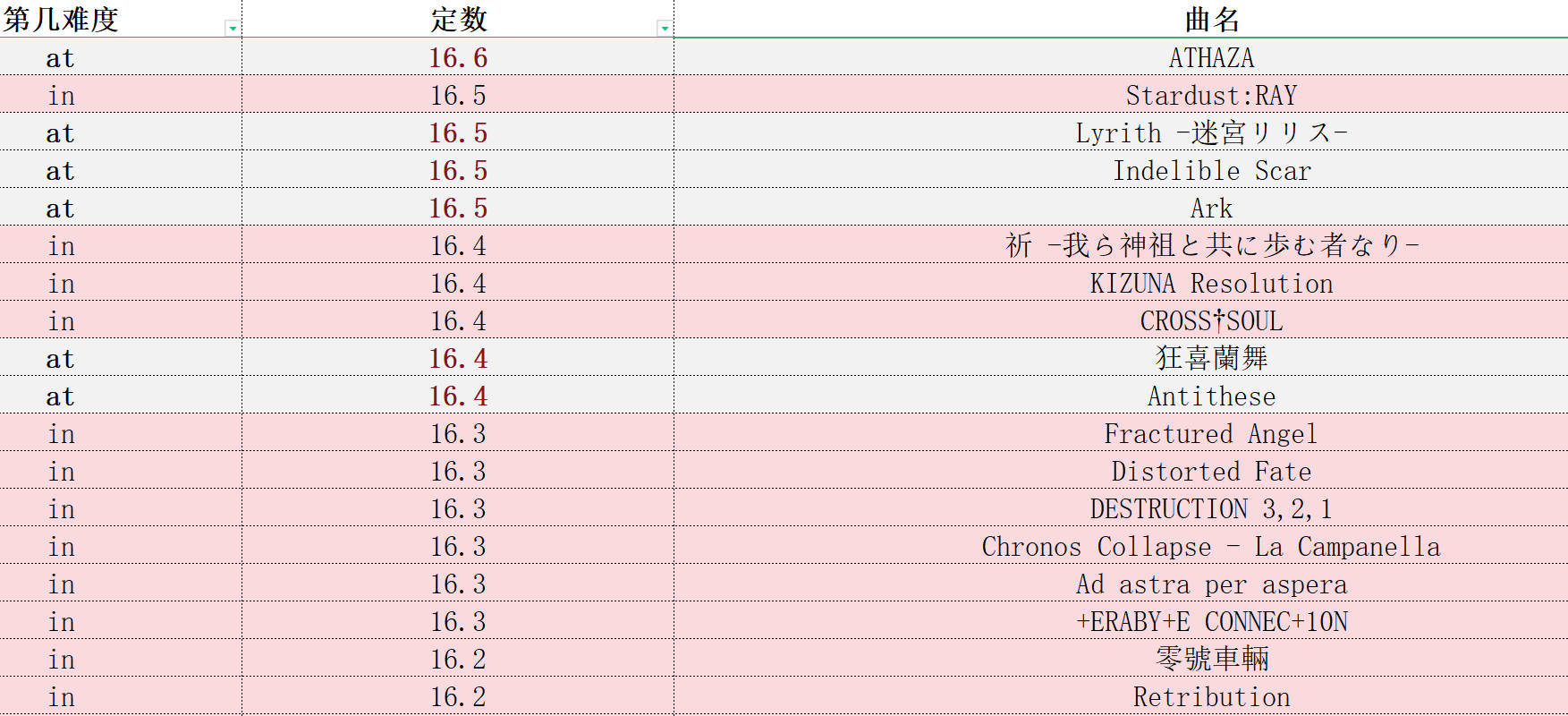Select the Distorted Fate cell

click(x=1121, y=471)
